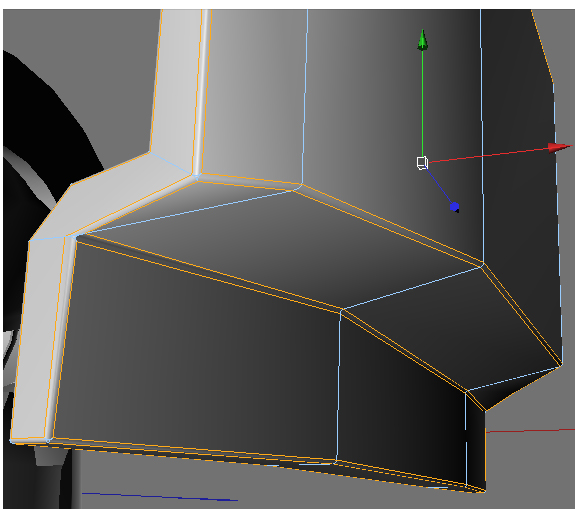Select blue vertical edge right of gizmo

482,136
